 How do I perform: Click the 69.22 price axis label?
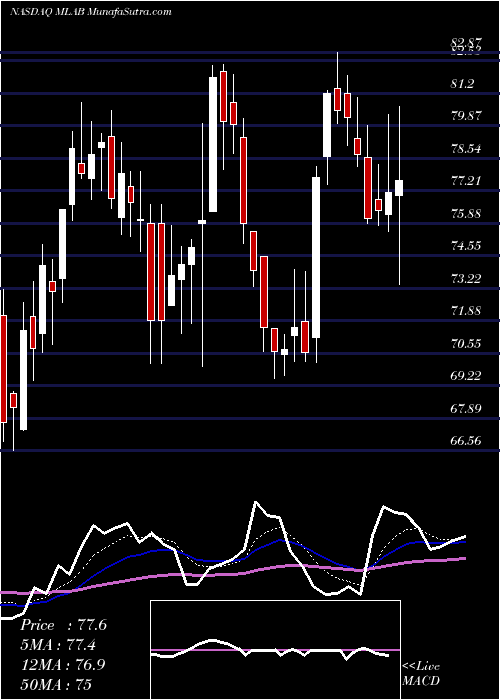[467, 375]
